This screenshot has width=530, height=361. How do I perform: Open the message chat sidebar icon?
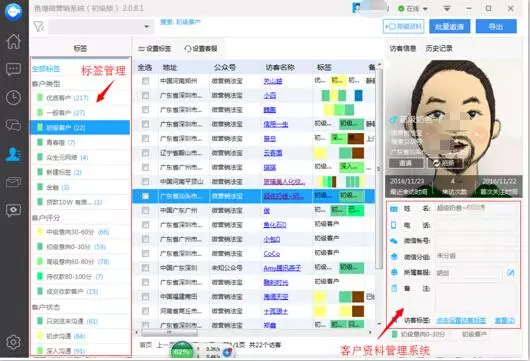(14, 69)
